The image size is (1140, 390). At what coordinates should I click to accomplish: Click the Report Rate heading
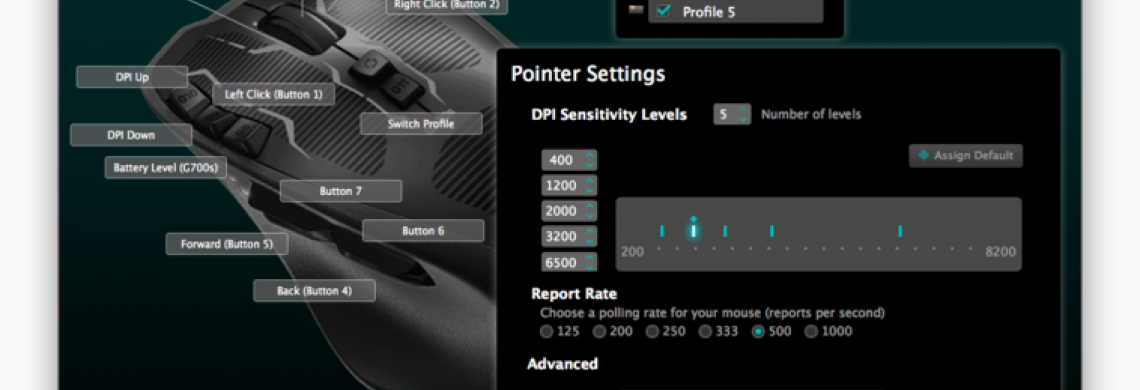(x=574, y=294)
